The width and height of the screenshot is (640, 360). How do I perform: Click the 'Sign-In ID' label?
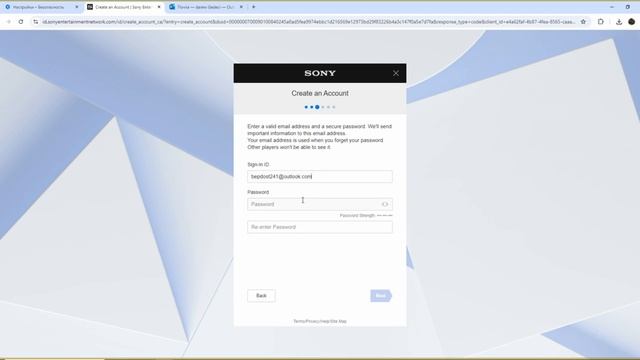click(258, 164)
